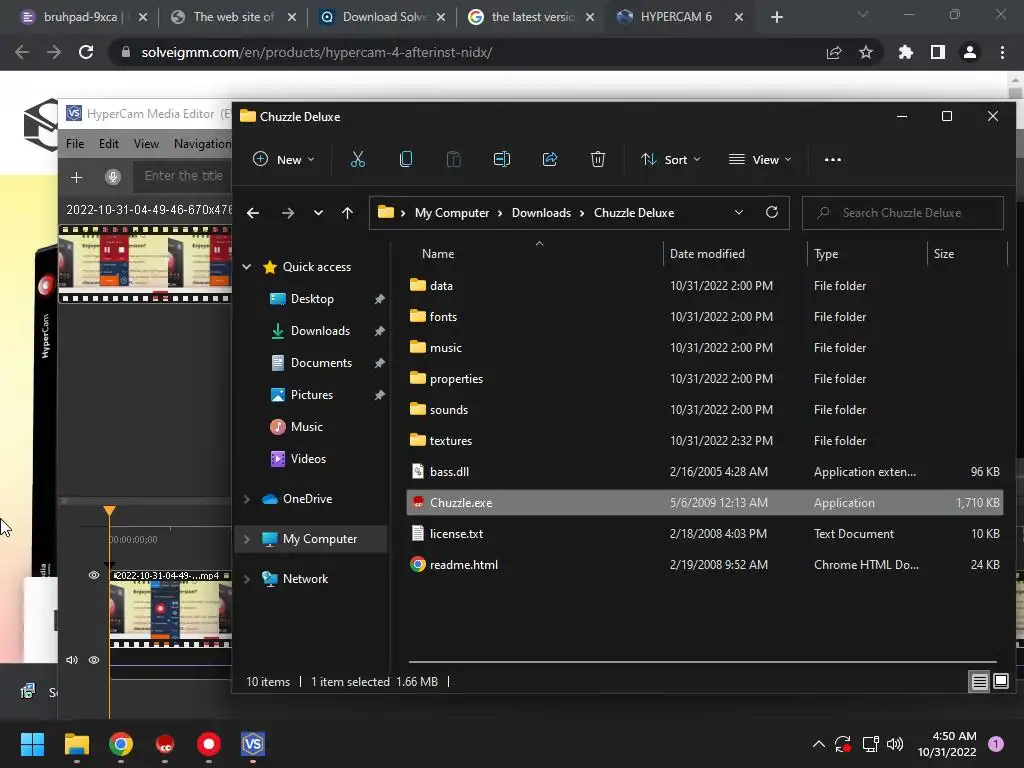Open the Windows Start menu

tap(32, 744)
